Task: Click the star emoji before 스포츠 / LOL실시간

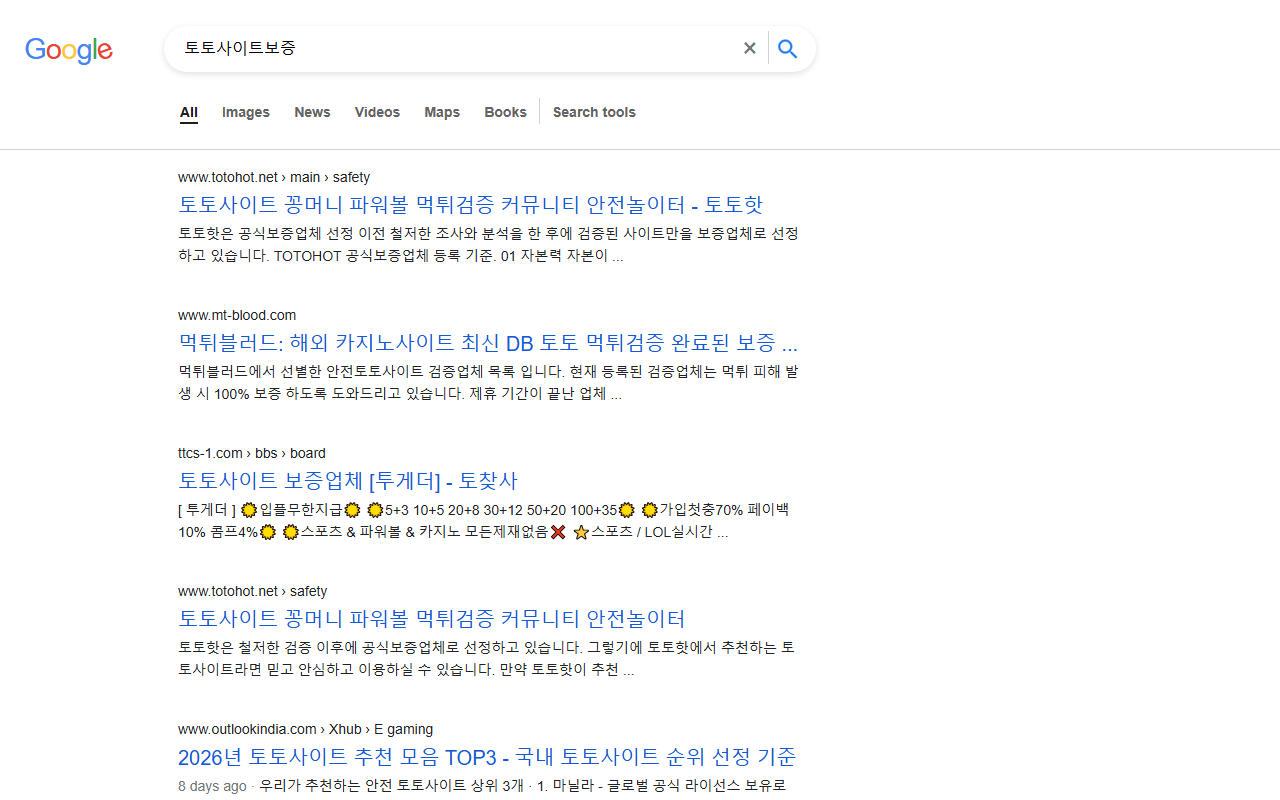Action: coord(581,532)
